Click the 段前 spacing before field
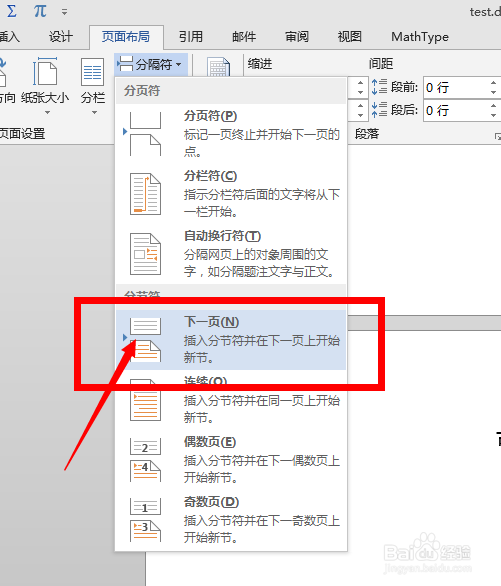 click(x=455, y=87)
